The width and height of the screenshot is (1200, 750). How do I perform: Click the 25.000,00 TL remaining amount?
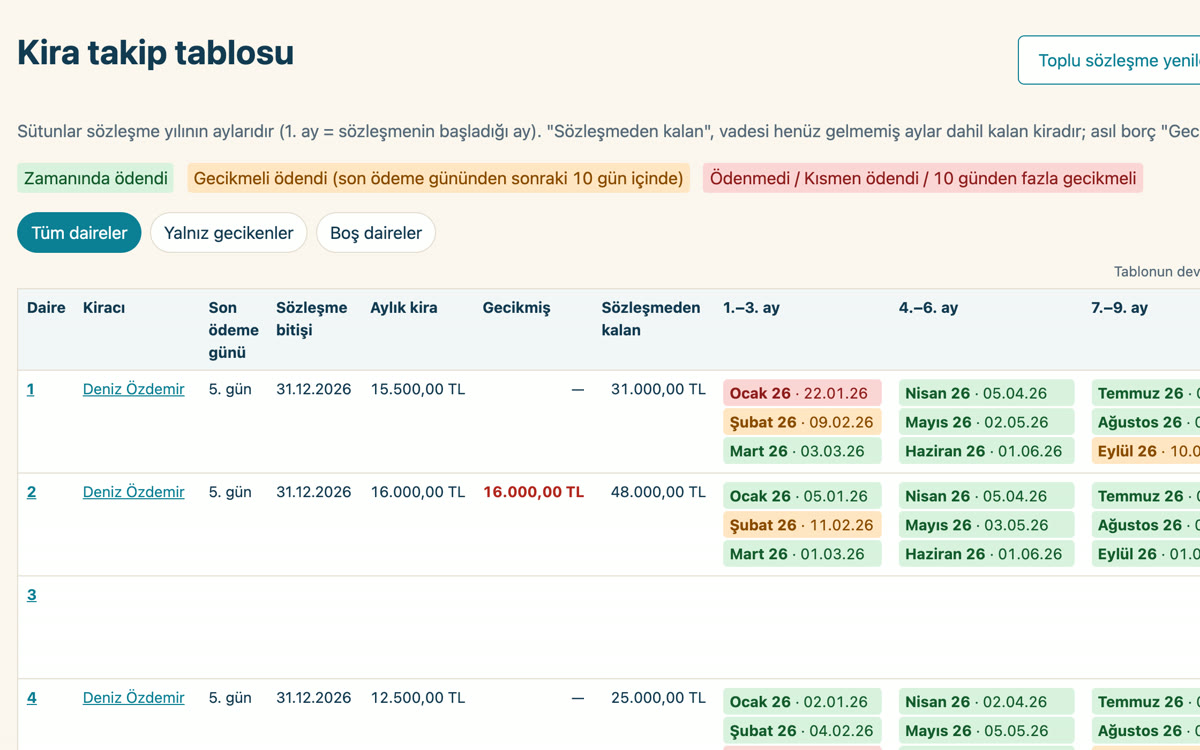pos(658,698)
